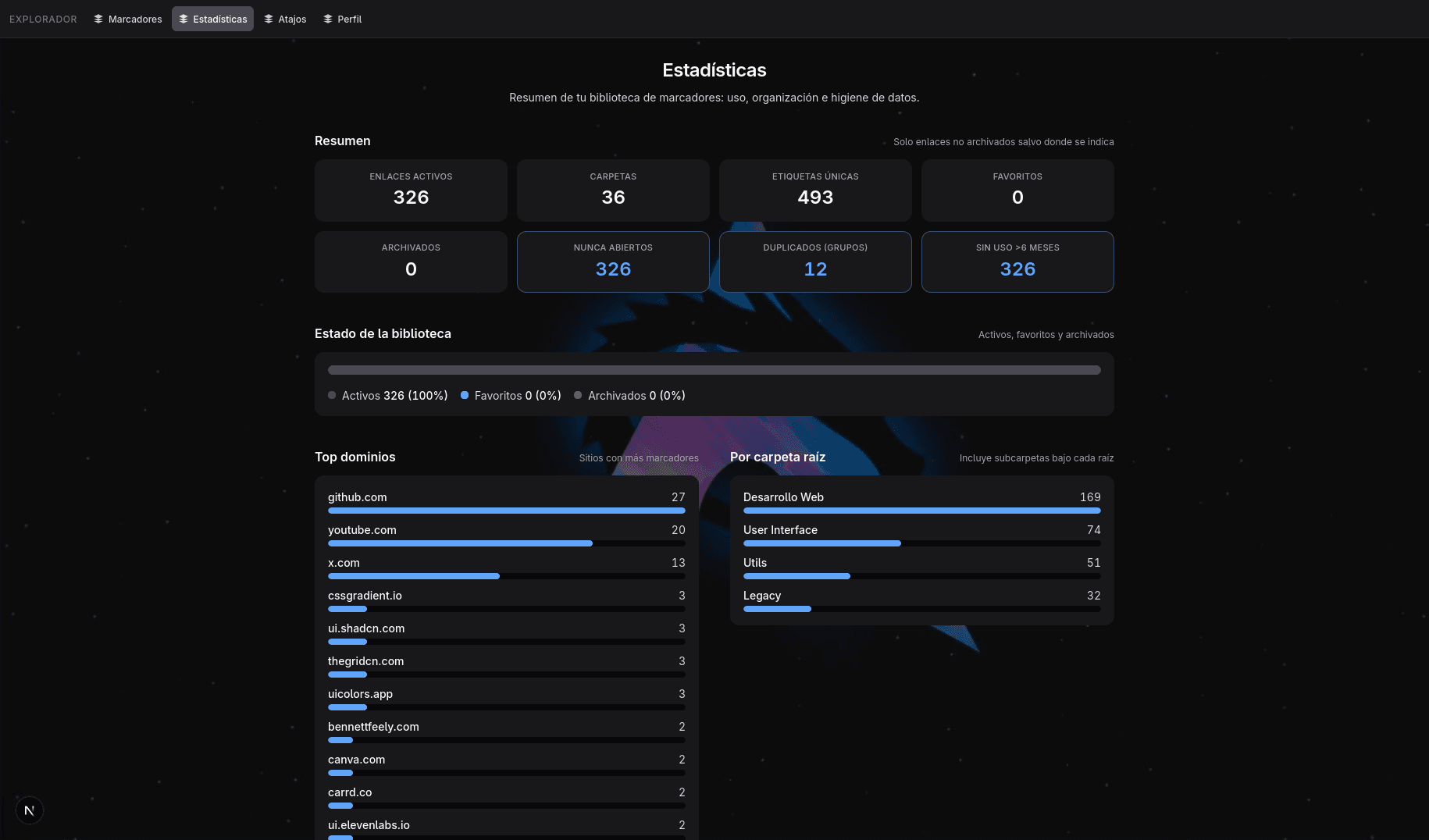Click the Perfil tab icon
The width and height of the screenshot is (1429, 840).
[x=328, y=19]
